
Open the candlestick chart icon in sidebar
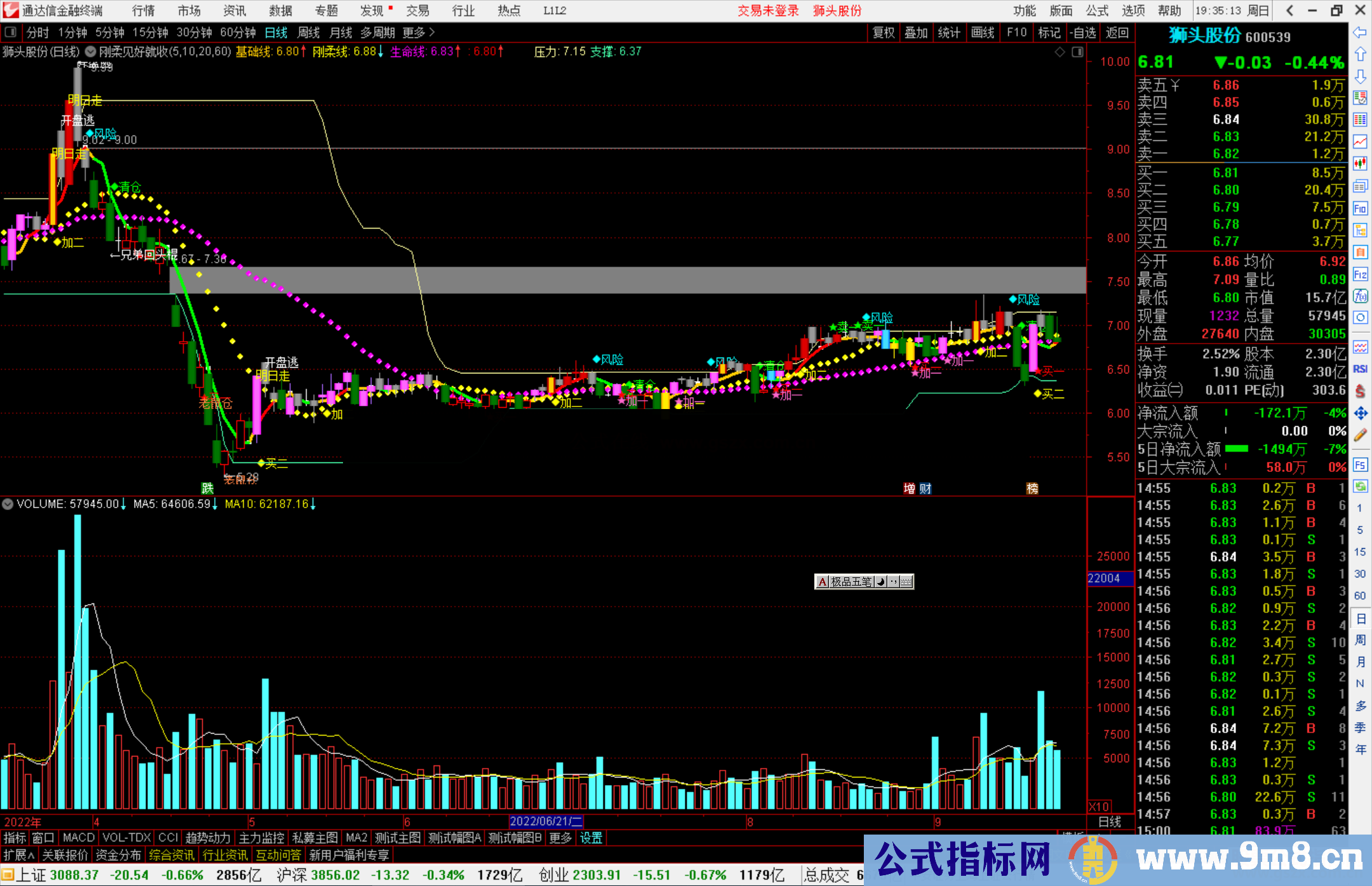pyautogui.click(x=1360, y=164)
